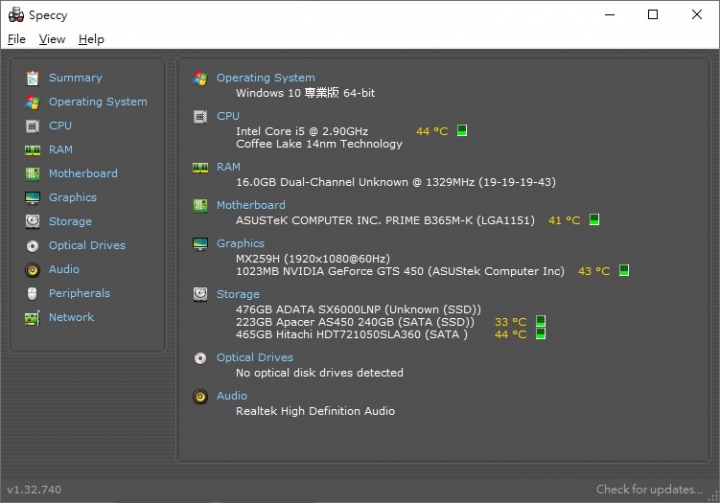Click the 44 °C CPU temperature value
The width and height of the screenshot is (720, 503).
click(432, 131)
